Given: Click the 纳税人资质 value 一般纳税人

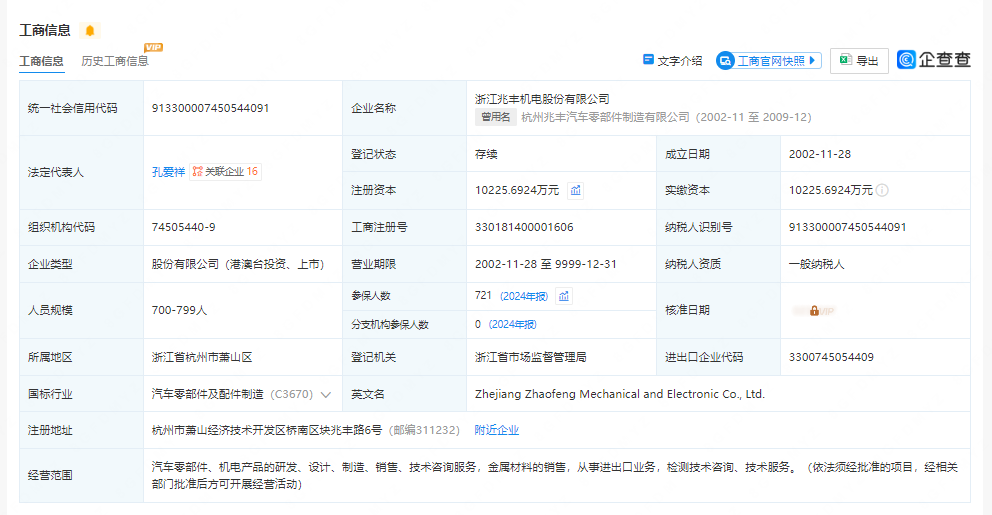Looking at the screenshot, I should [x=817, y=264].
